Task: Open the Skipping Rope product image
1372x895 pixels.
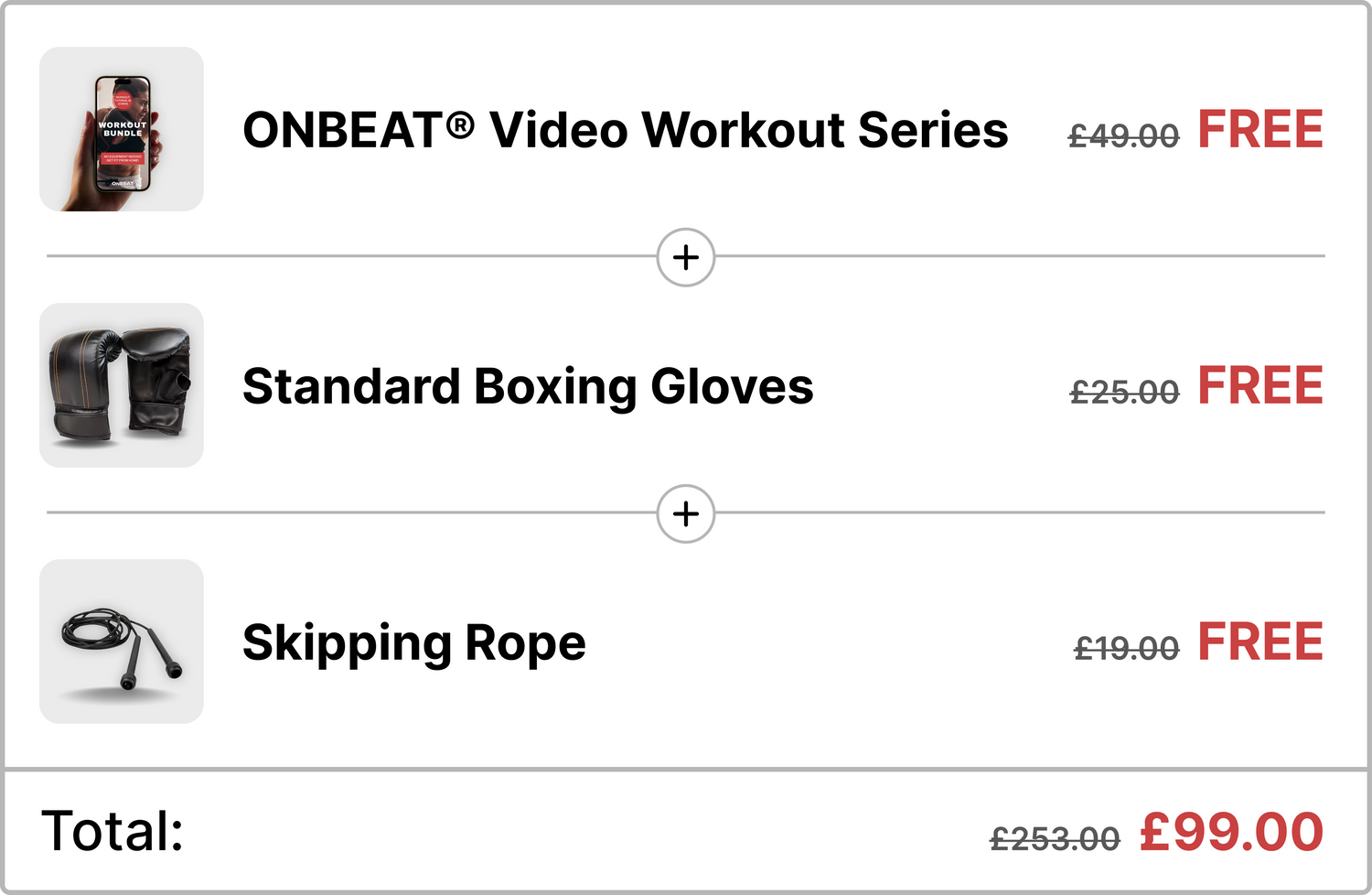Action: 122,642
